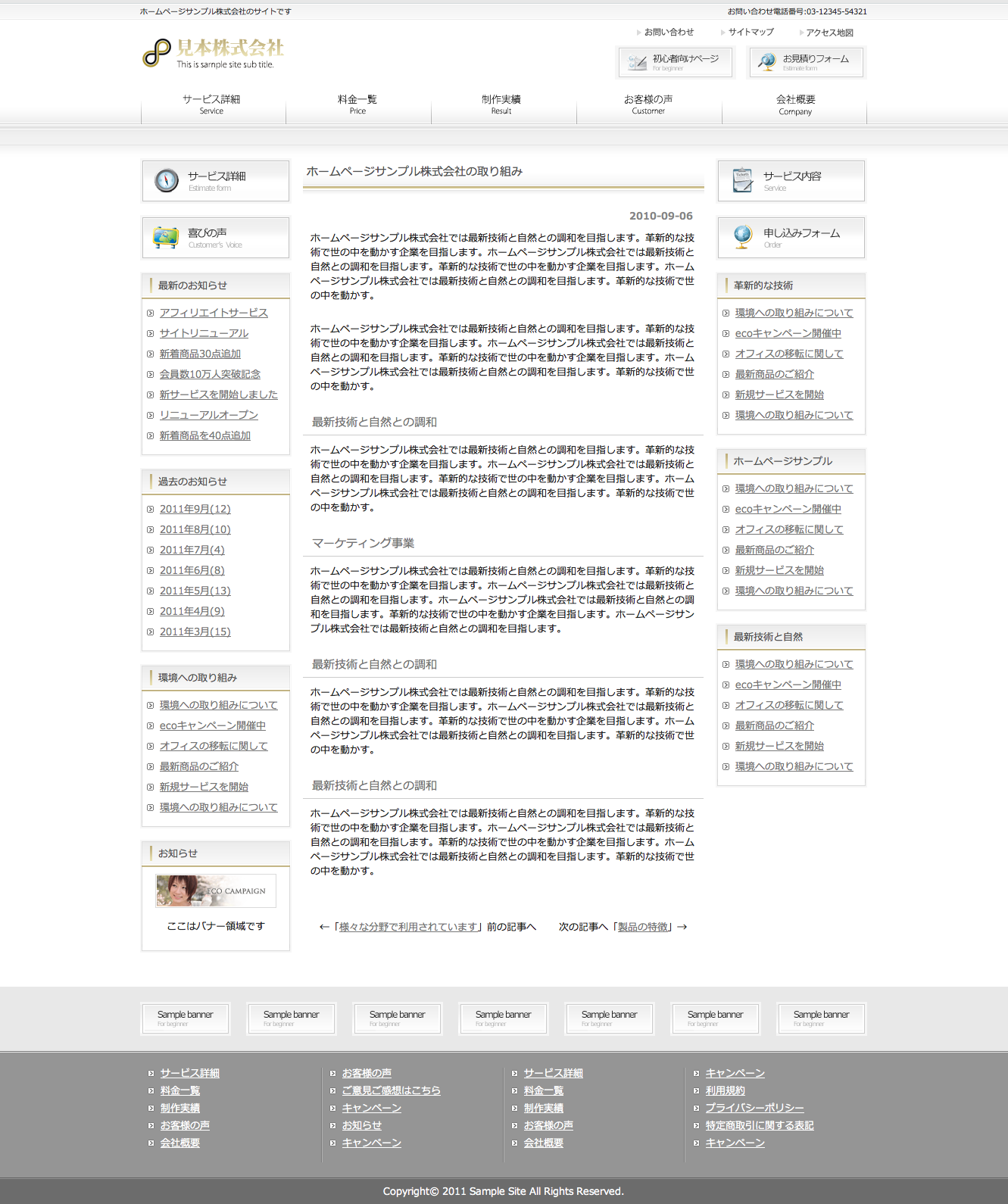
Task: Click the first Sample banner in footer strip
Action: pyautogui.click(x=186, y=1018)
